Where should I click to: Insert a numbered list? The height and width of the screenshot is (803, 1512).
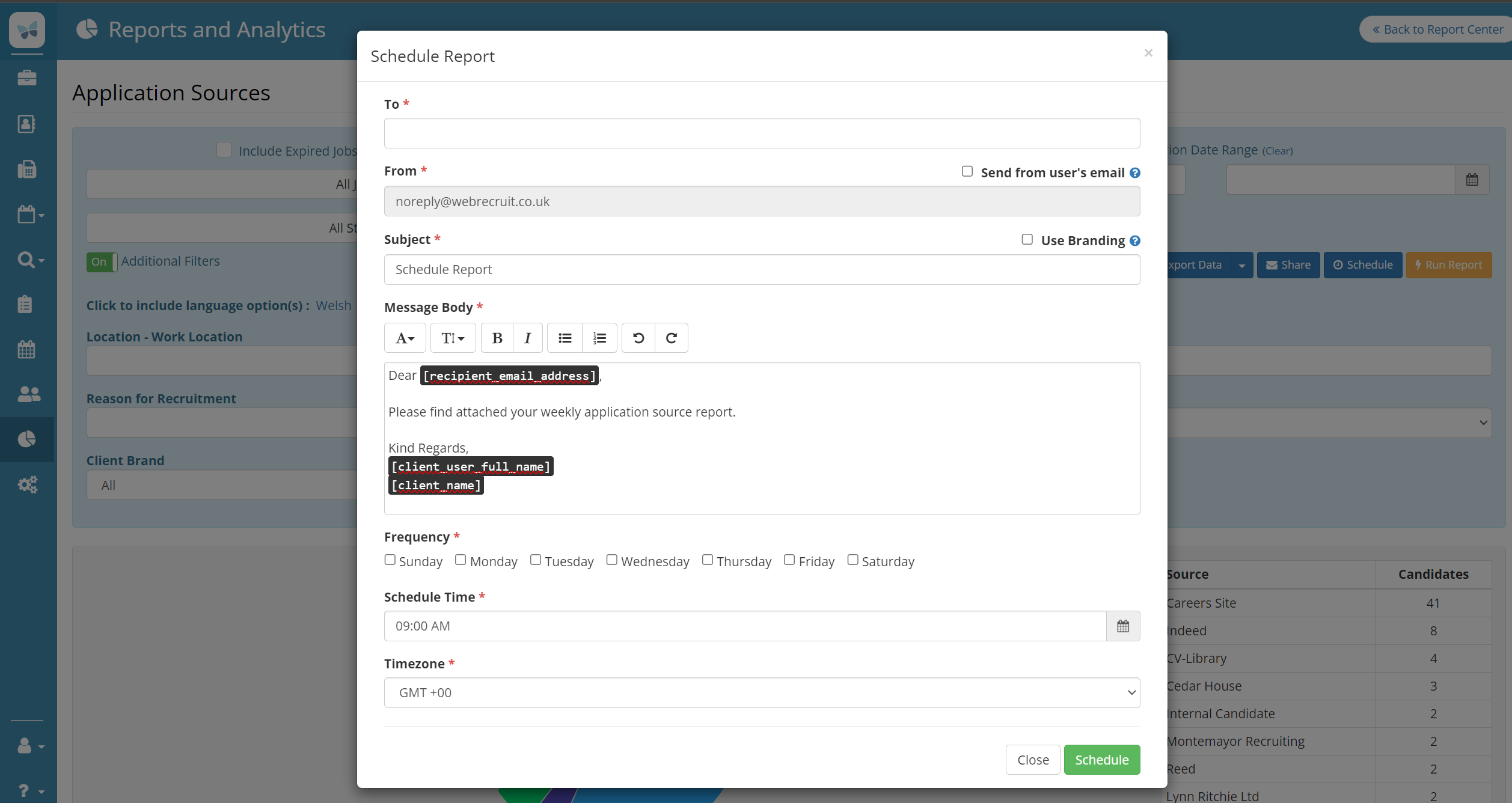tap(599, 338)
